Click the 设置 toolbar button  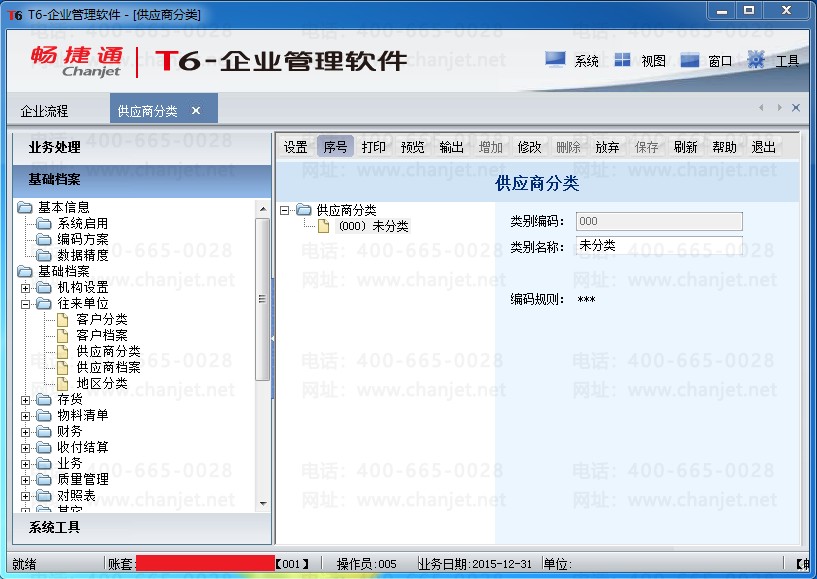295,147
